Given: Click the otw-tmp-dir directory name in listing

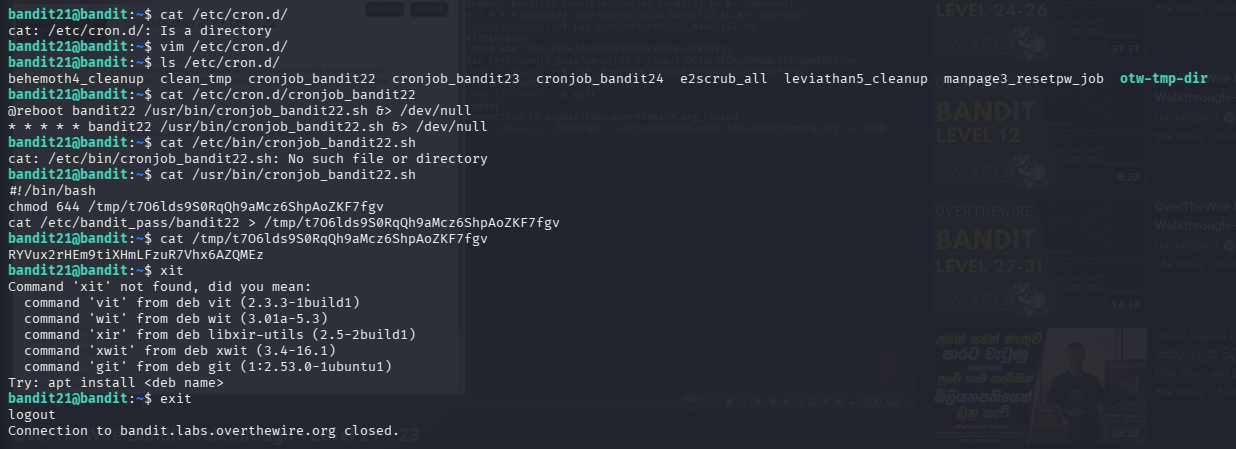Looking at the screenshot, I should point(1163,78).
